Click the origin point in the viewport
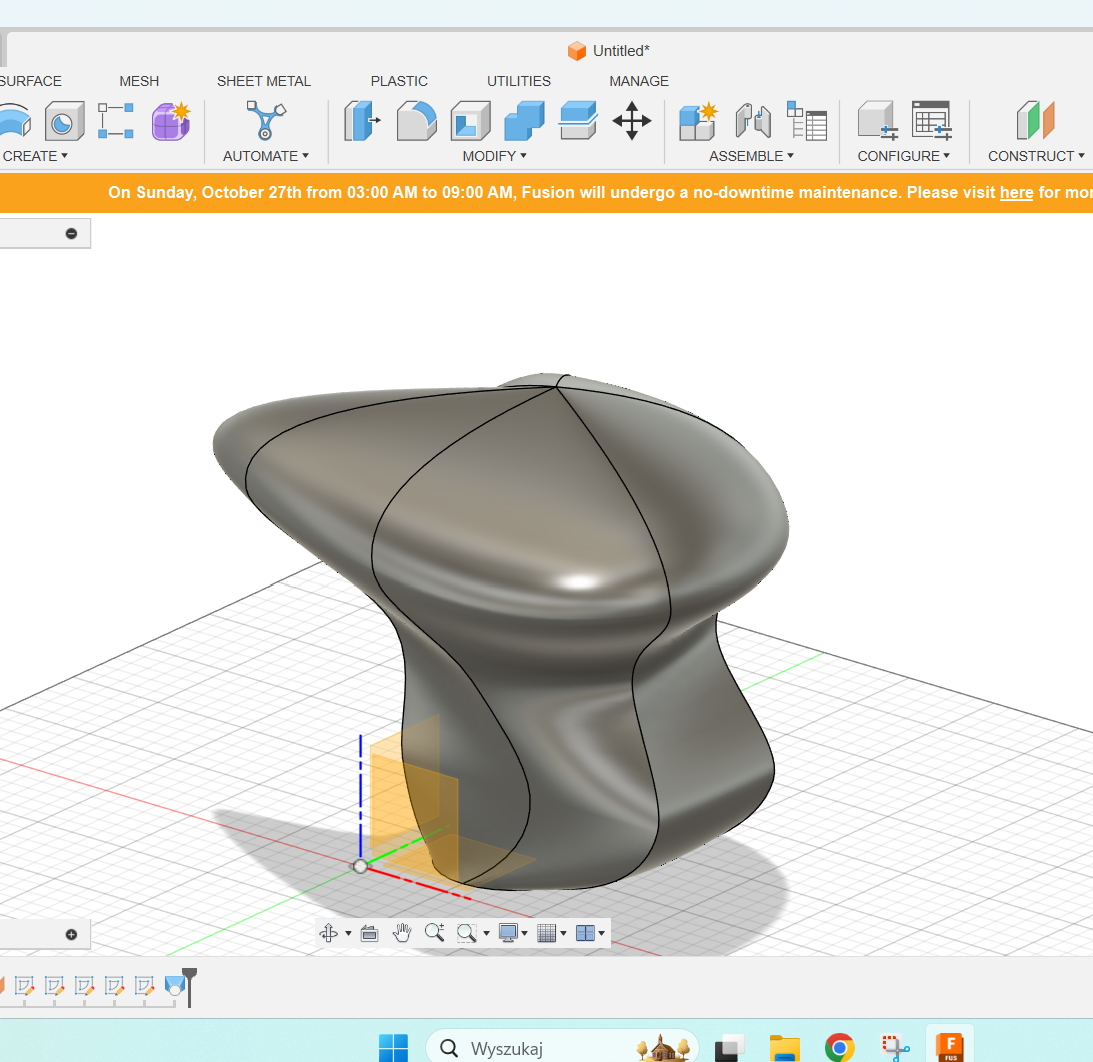Screen dimensions: 1093x1062 360,866
